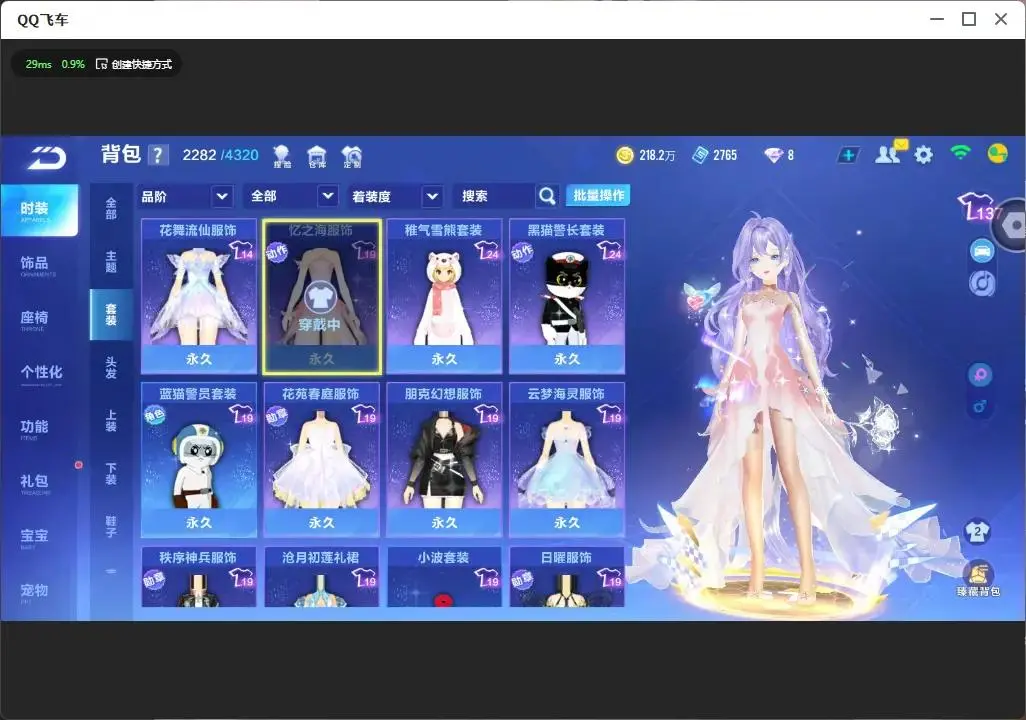Click the green Wi-Fi signal icon

tap(961, 153)
